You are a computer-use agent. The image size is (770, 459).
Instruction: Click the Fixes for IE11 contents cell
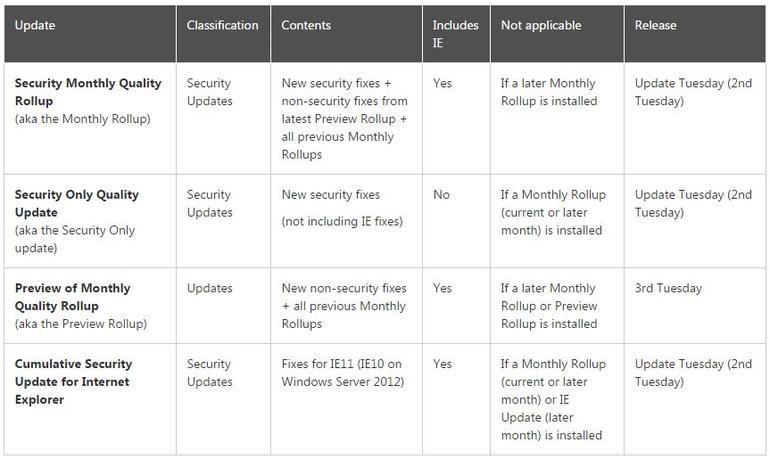tap(344, 373)
